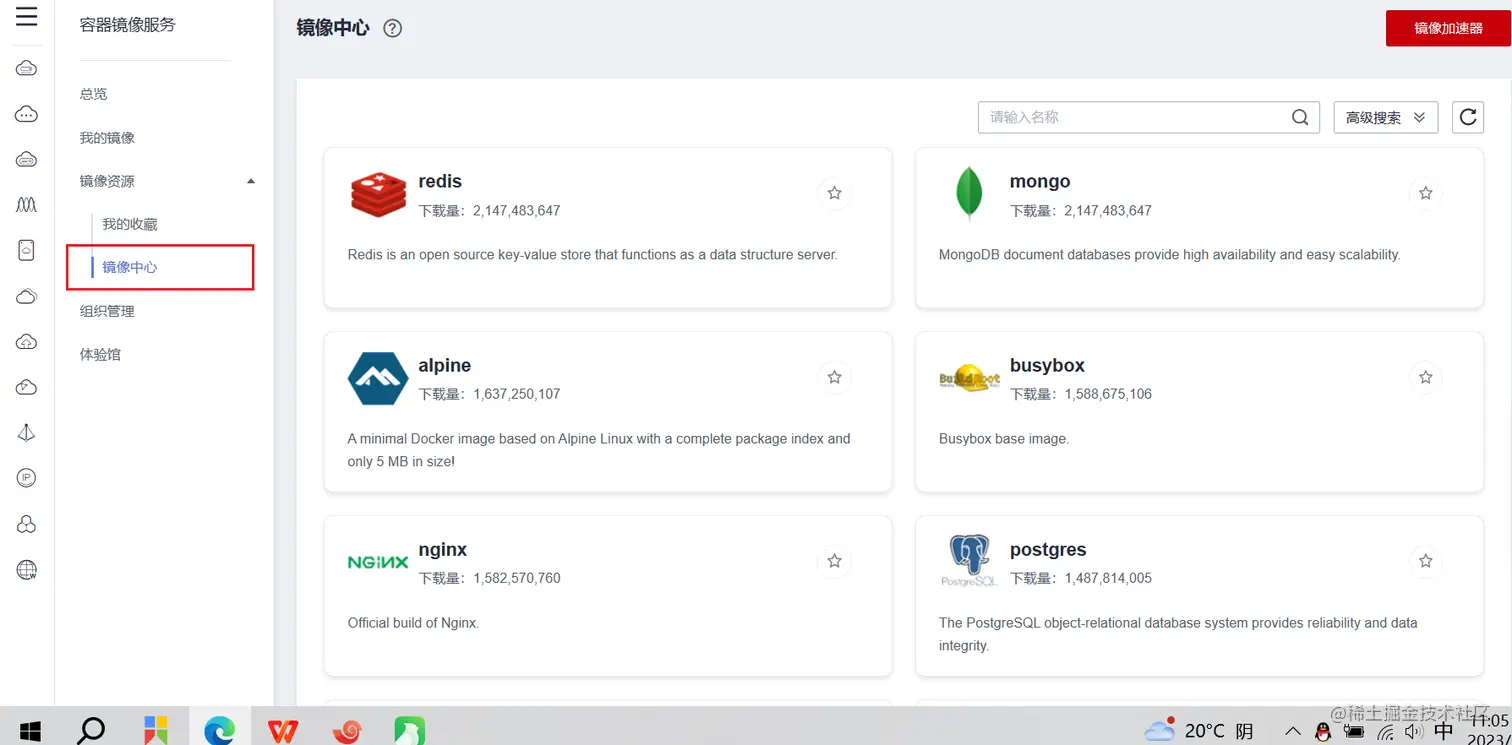Screen dimensions: 1512x745
Task: Open 我的镜像 in sidebar
Action: (107, 138)
